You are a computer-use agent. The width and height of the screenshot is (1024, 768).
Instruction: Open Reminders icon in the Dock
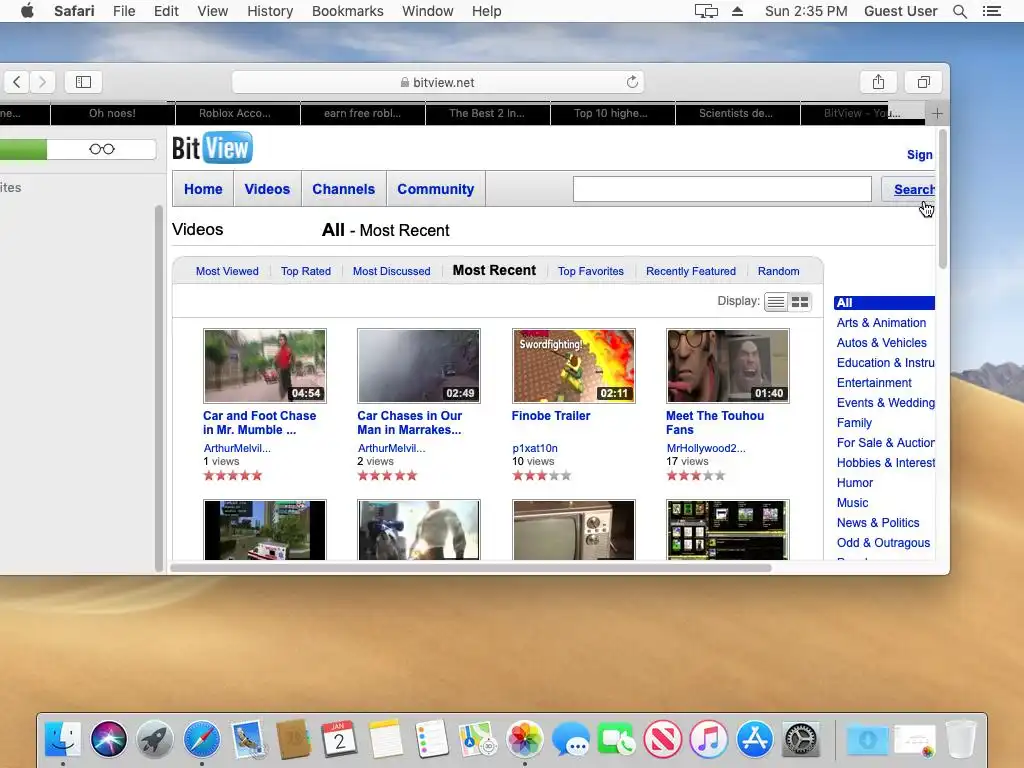[x=432, y=739]
